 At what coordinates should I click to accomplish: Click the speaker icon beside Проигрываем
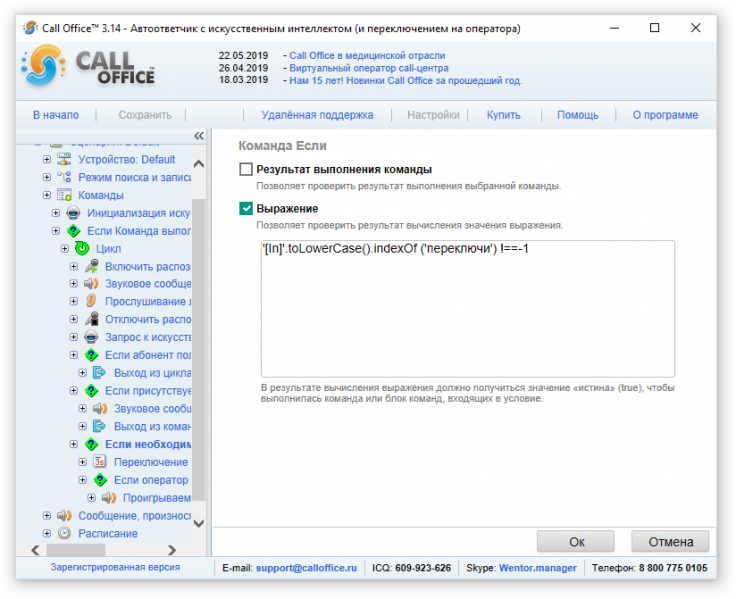[109, 498]
